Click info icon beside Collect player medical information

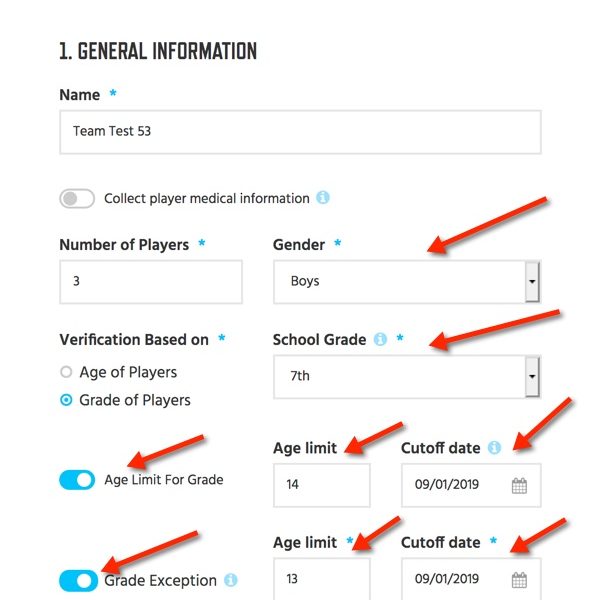[x=323, y=198]
